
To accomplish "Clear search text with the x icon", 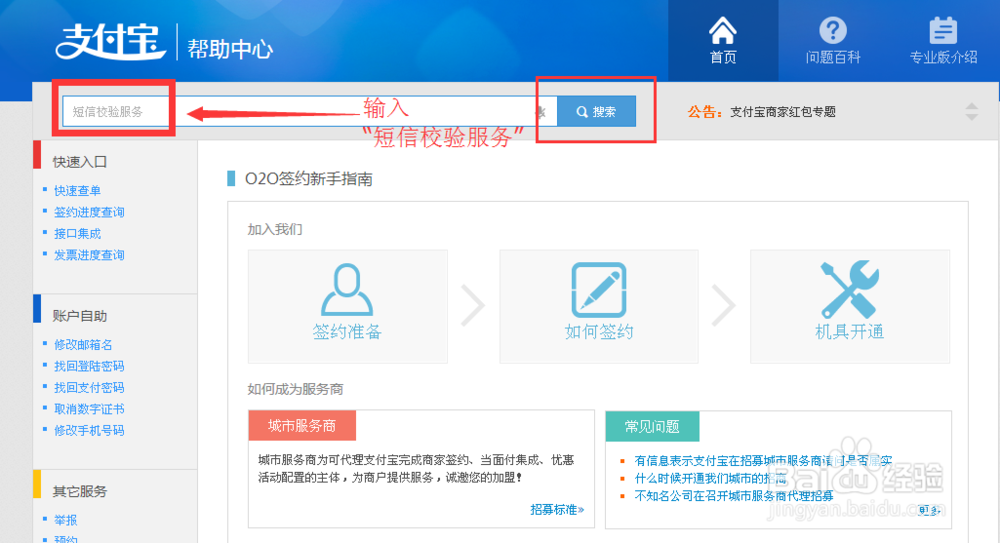I will pos(541,112).
